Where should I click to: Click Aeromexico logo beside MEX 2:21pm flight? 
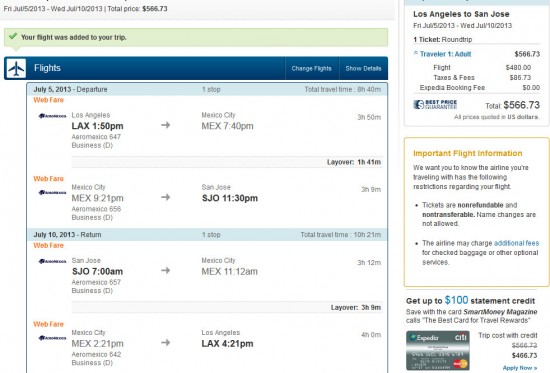click(52, 338)
